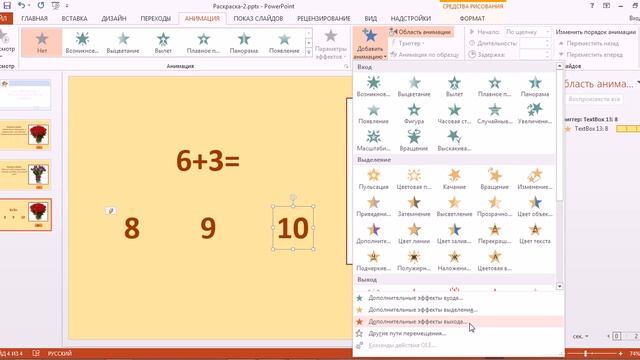Open 'Дополнительные эффекты выделения...' menu entry
The width and height of the screenshot is (640, 360).
458,310
